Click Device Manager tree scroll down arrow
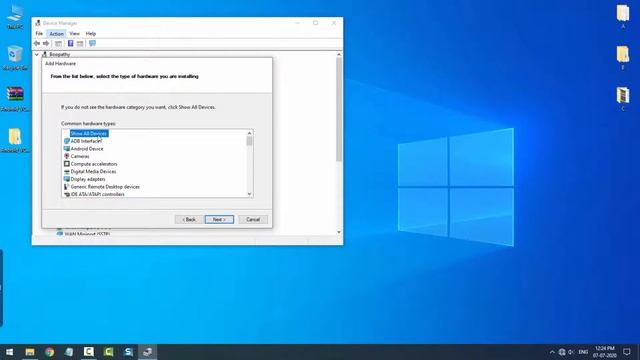 click(x=339, y=232)
